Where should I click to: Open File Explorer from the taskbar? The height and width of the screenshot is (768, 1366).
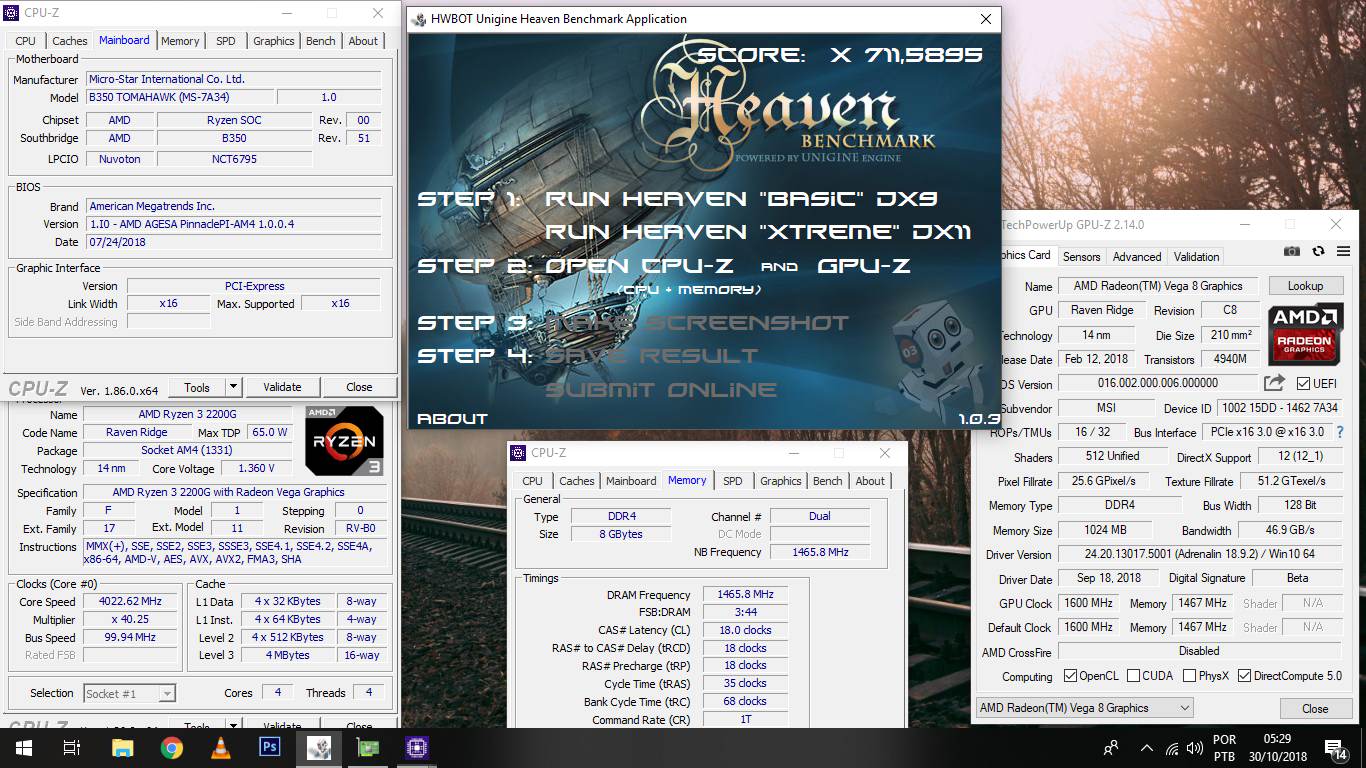pyautogui.click(x=122, y=747)
